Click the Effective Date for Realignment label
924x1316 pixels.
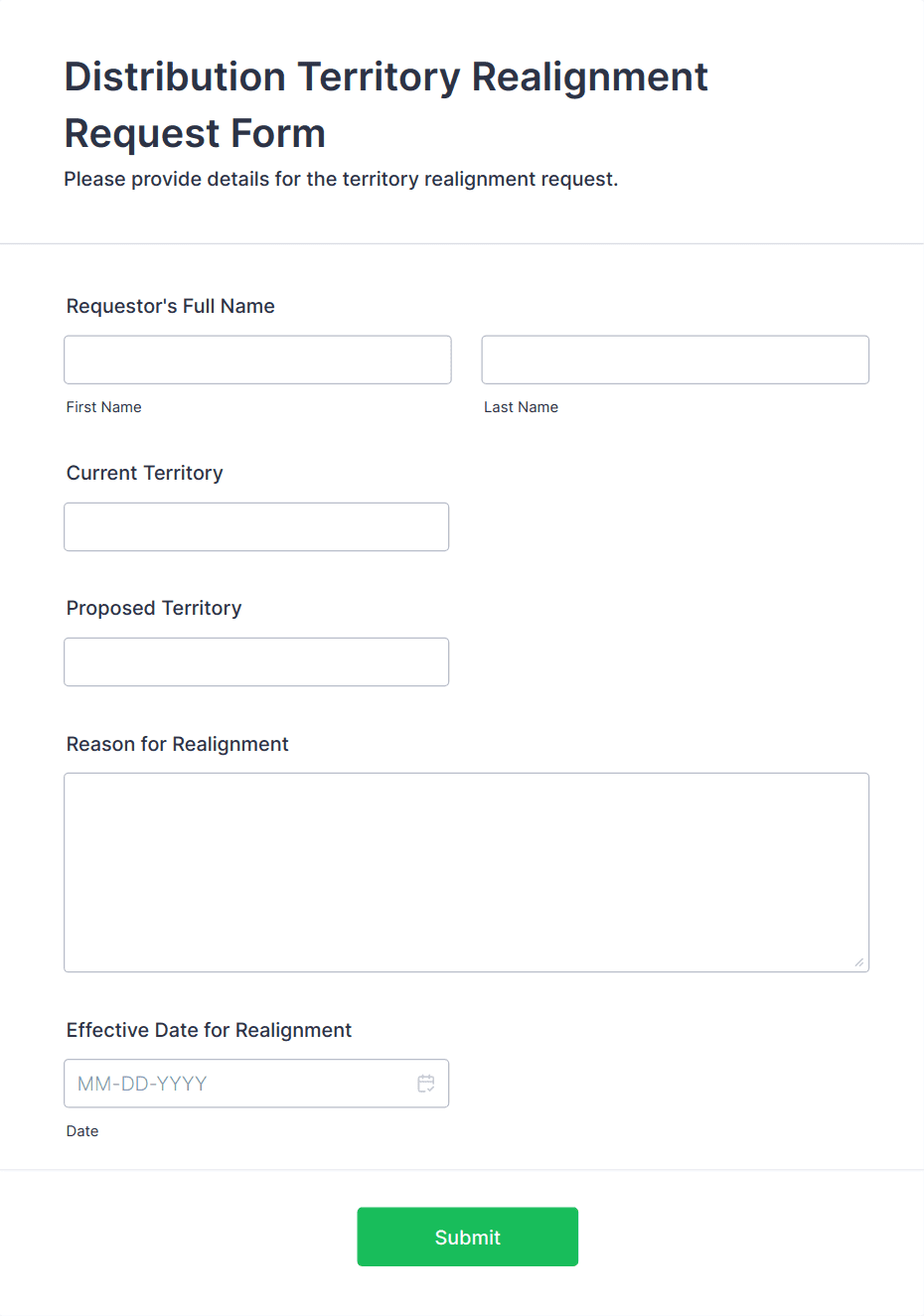tap(209, 1030)
